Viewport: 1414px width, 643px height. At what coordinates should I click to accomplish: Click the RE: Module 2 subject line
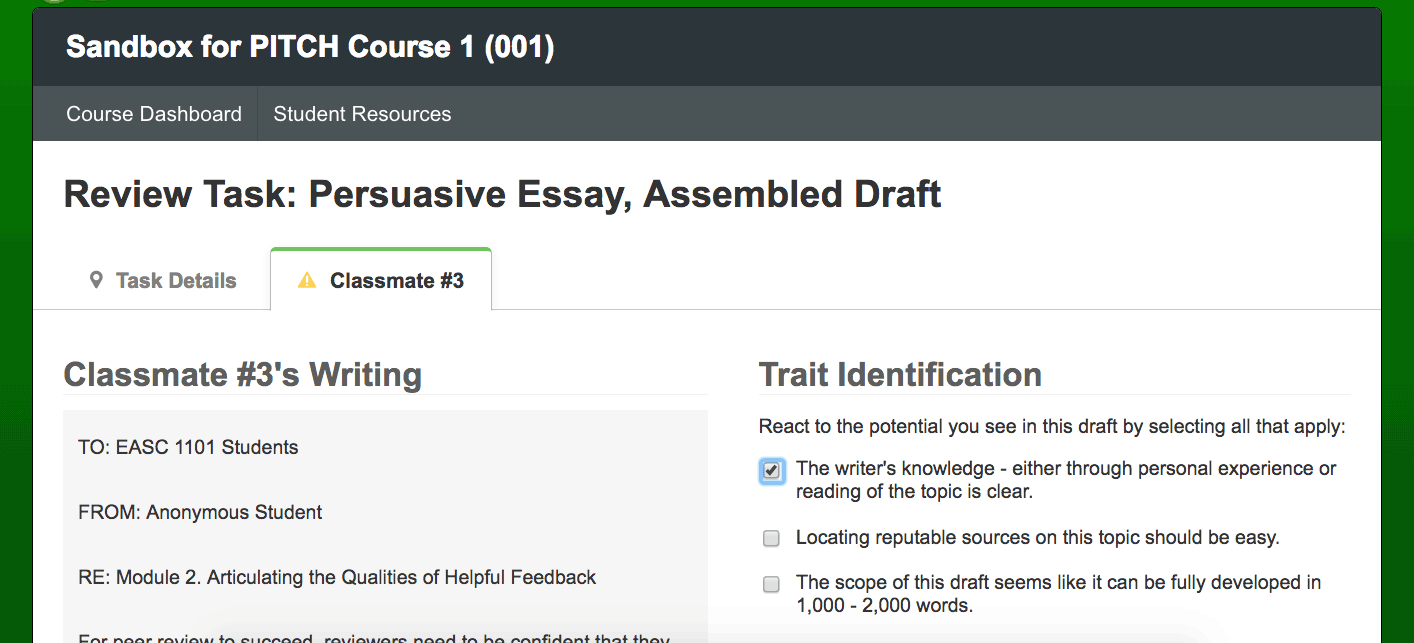[337, 577]
